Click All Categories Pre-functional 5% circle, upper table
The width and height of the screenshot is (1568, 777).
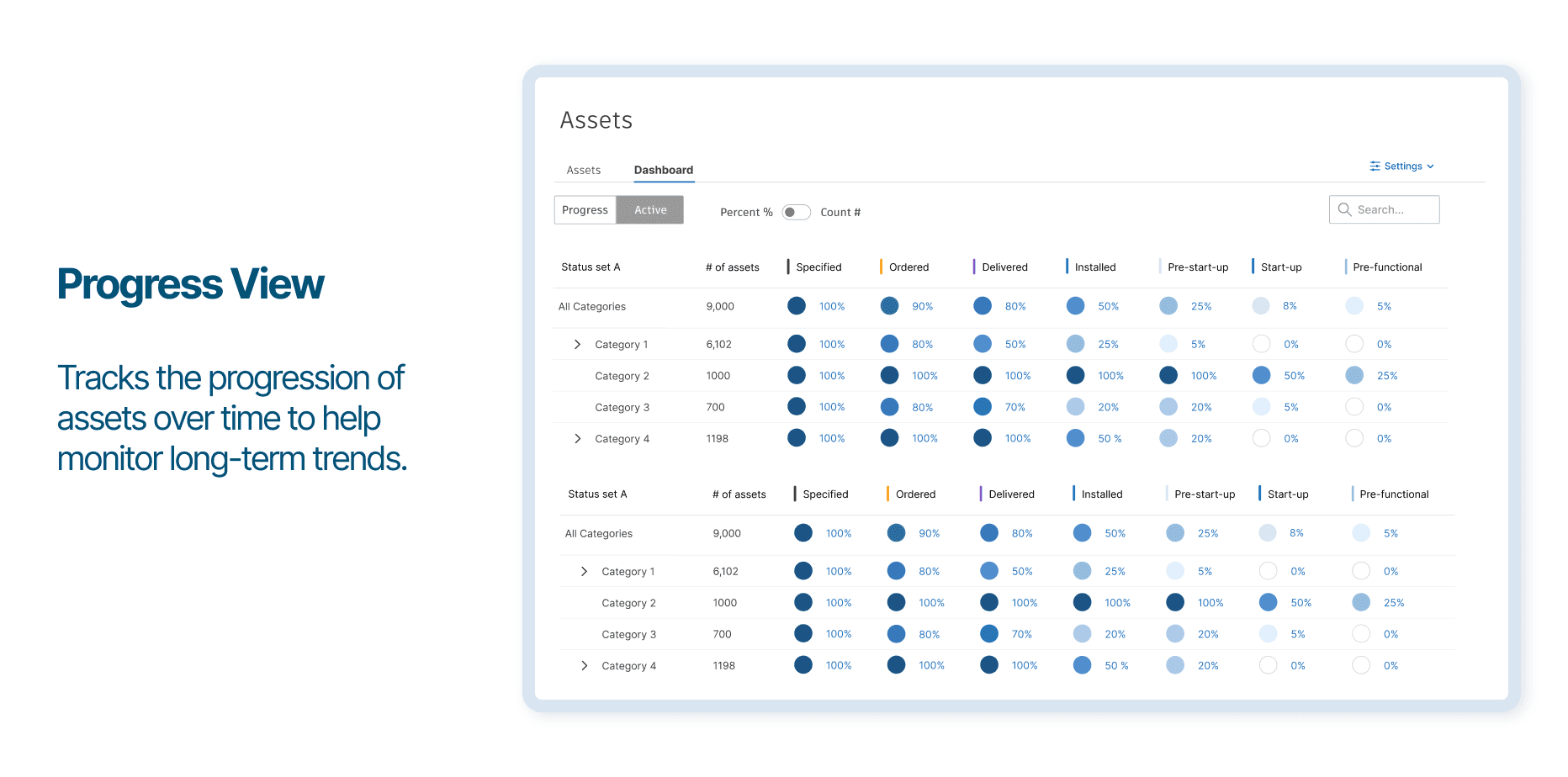1354,306
